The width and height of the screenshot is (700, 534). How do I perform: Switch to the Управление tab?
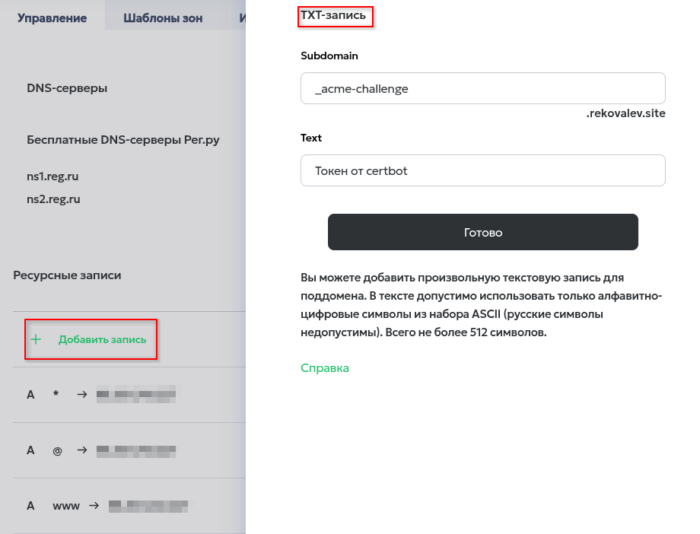coord(52,18)
